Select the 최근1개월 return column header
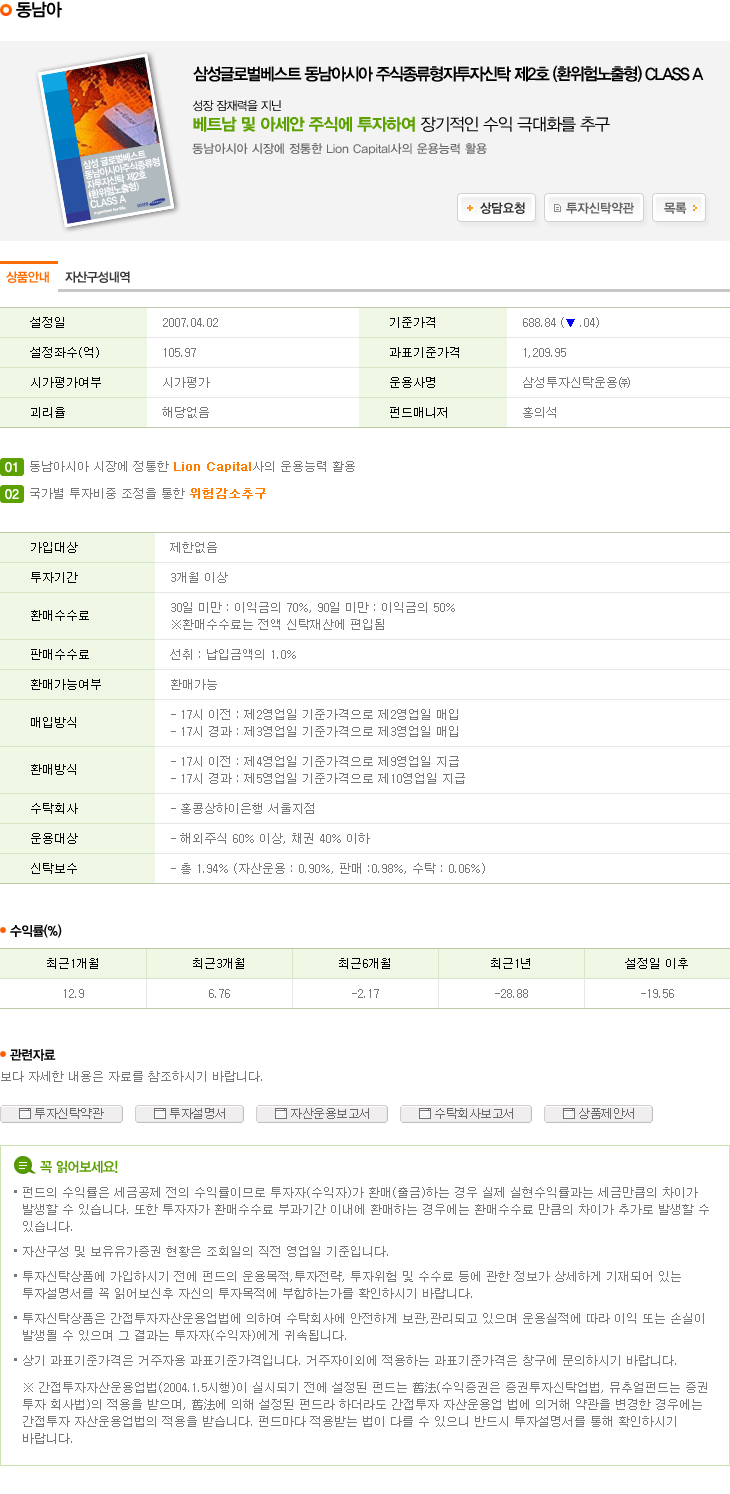 (x=73, y=963)
